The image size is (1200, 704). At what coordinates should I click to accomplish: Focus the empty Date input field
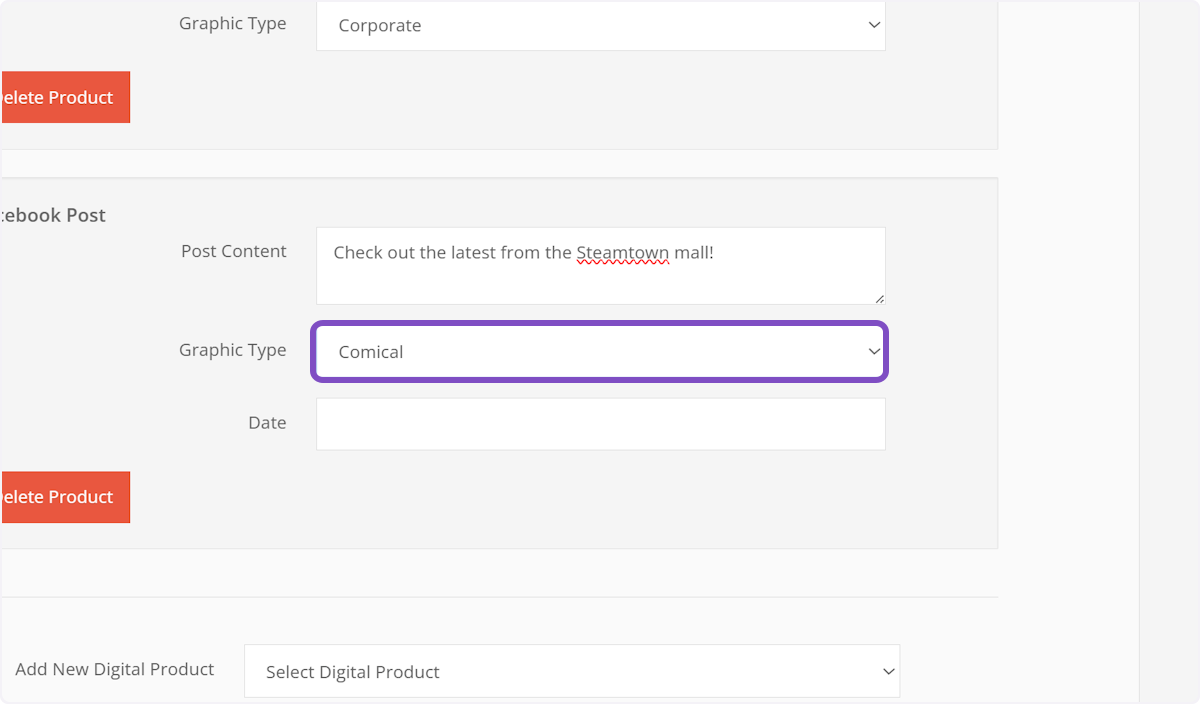(x=600, y=424)
